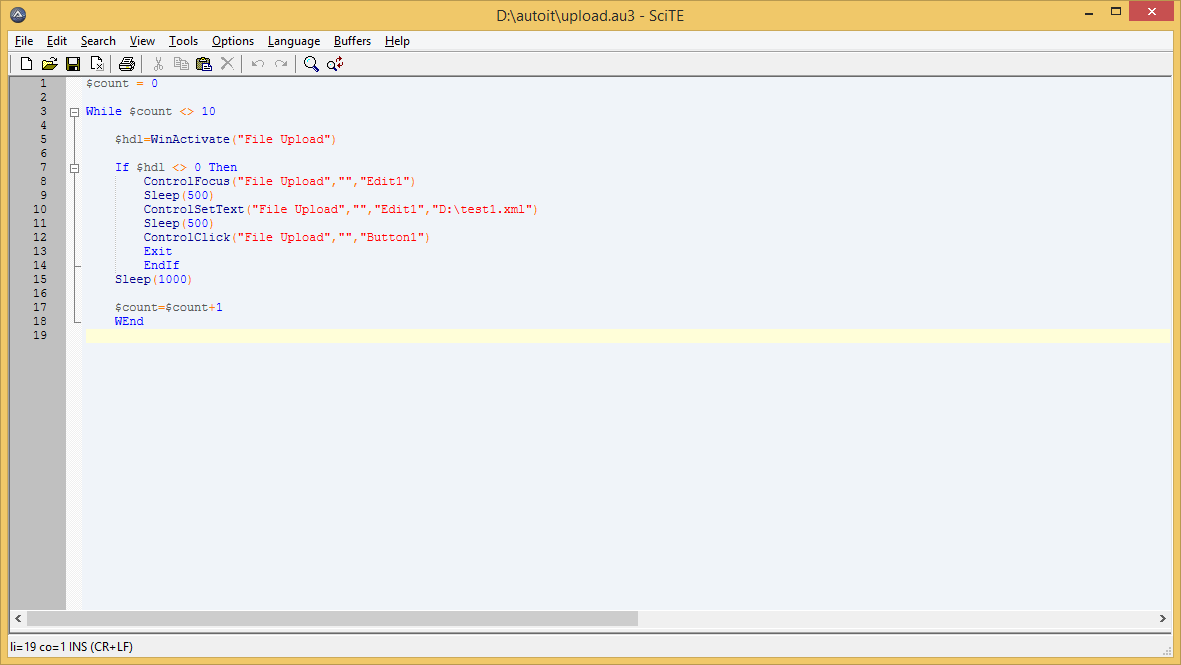Screen dimensions: 1181x665
Task: Open the Buffers menu
Action: click(352, 41)
